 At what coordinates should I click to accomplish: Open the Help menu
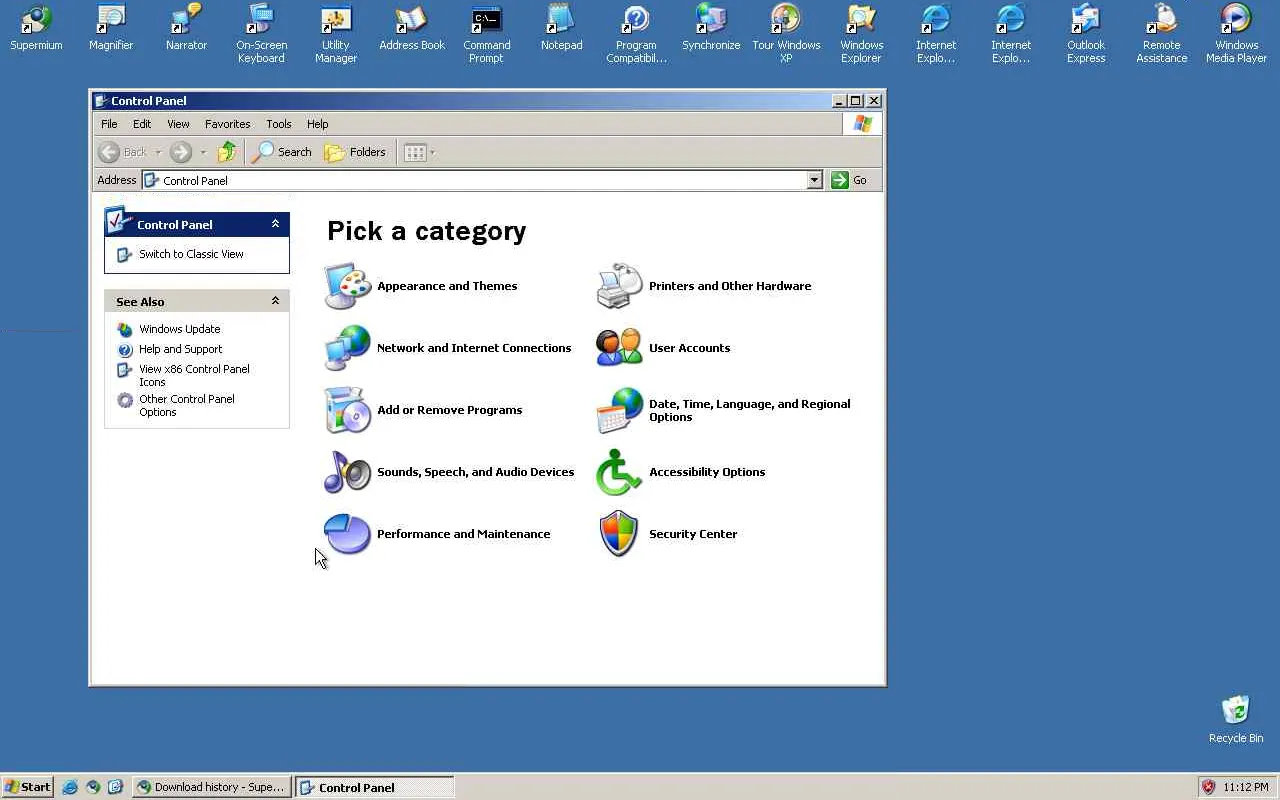tap(317, 124)
